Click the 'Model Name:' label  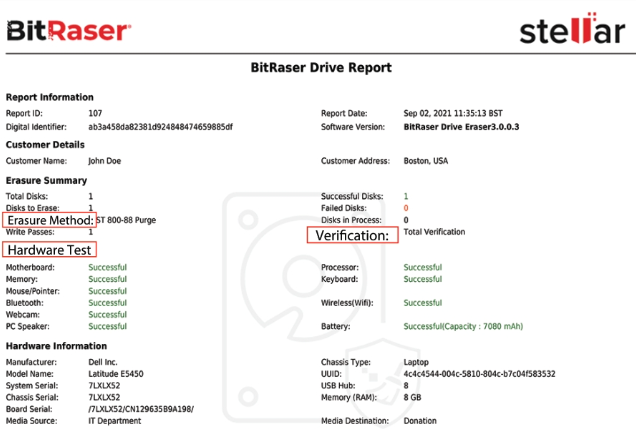[30, 374]
